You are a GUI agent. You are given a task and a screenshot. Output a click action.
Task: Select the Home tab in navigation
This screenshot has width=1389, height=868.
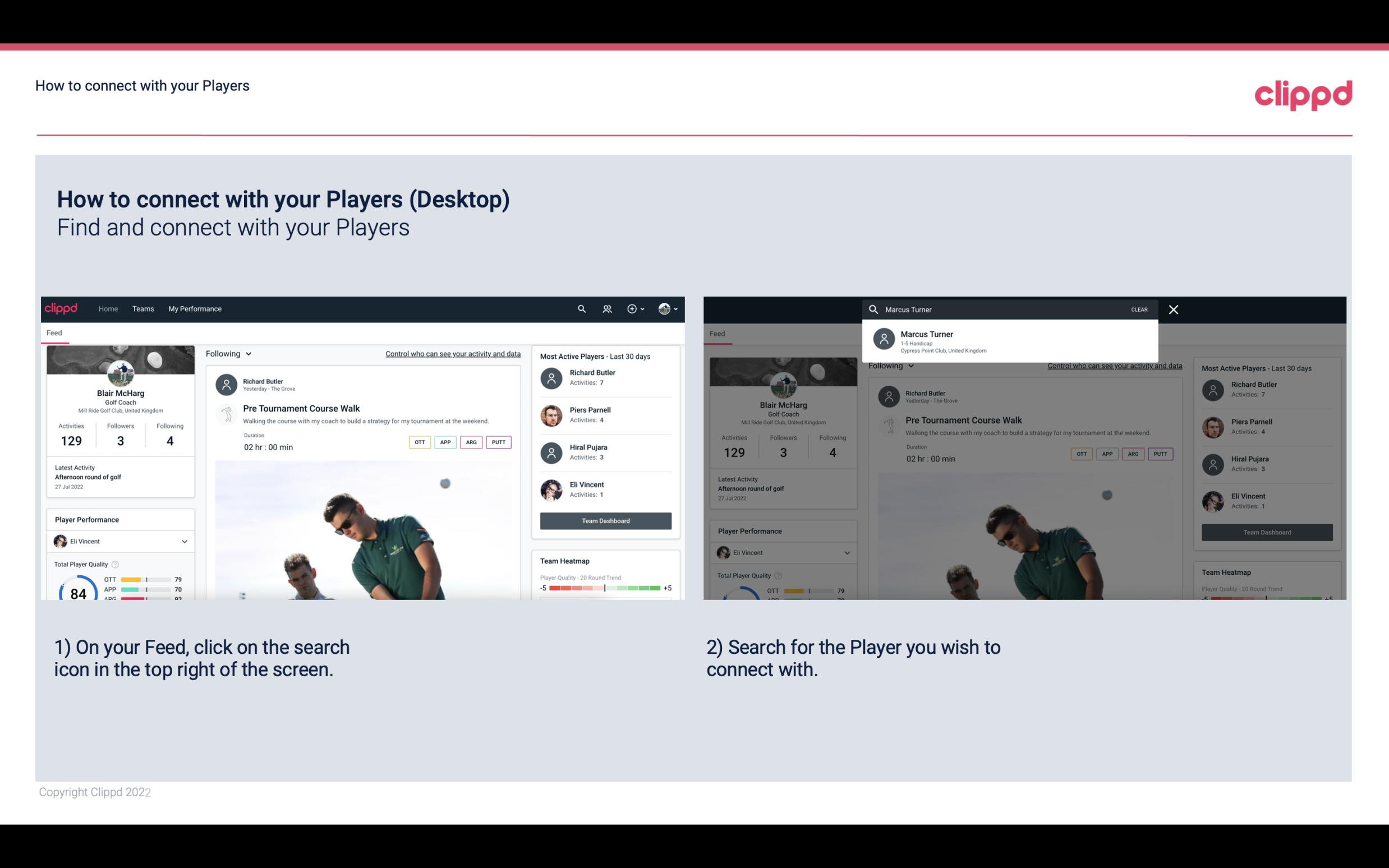(107, 308)
